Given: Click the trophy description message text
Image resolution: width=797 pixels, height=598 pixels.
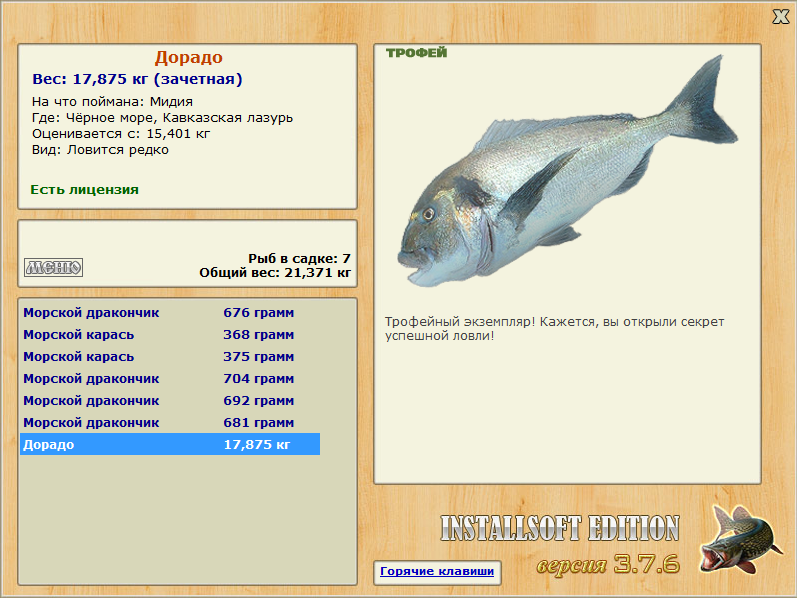Looking at the screenshot, I should 555,328.
